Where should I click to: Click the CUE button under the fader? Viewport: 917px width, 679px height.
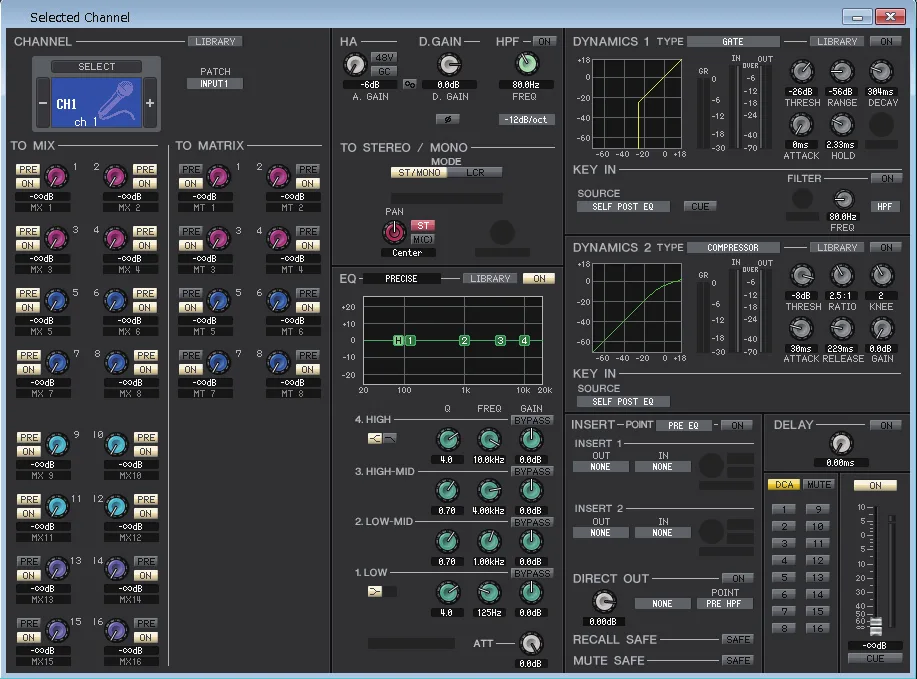(875, 659)
